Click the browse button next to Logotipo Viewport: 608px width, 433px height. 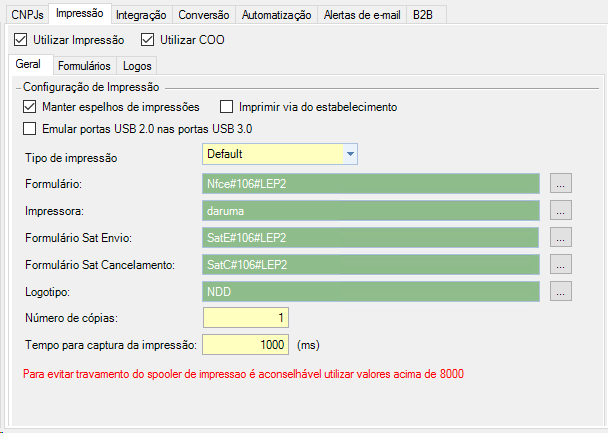pos(561,291)
